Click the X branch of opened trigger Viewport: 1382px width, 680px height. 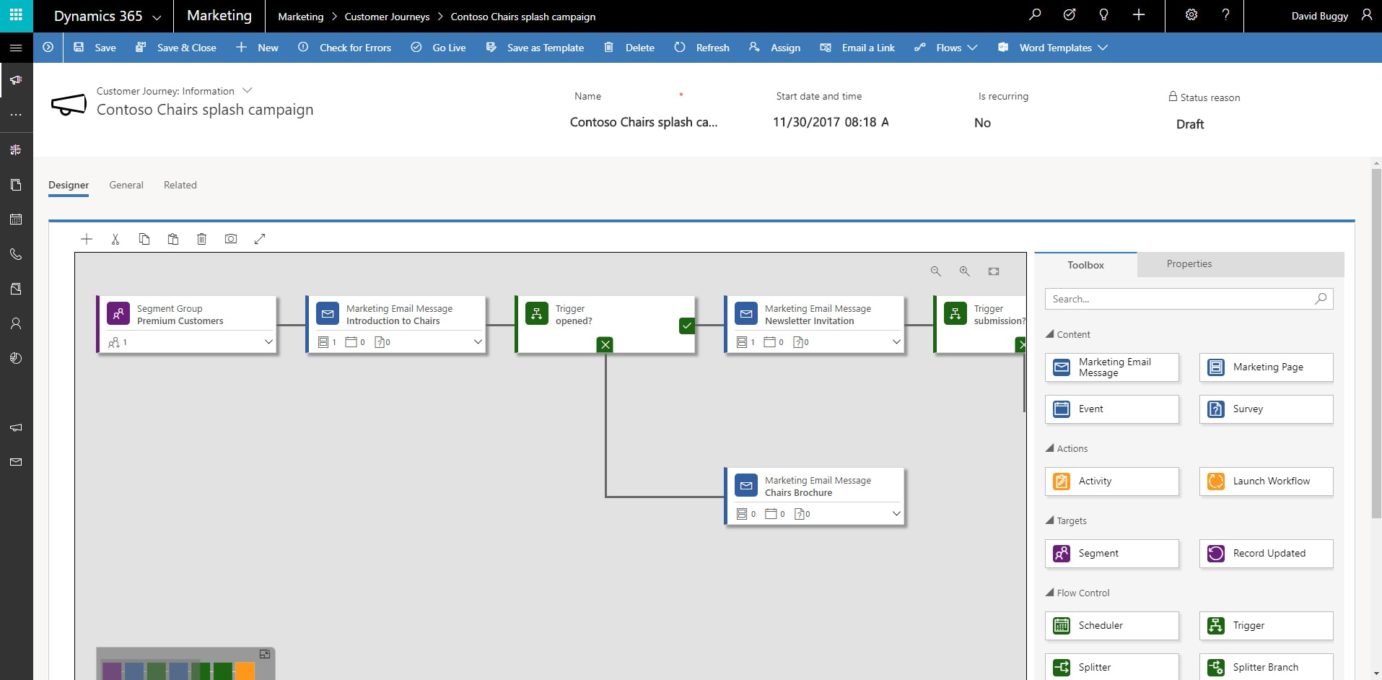coord(605,344)
